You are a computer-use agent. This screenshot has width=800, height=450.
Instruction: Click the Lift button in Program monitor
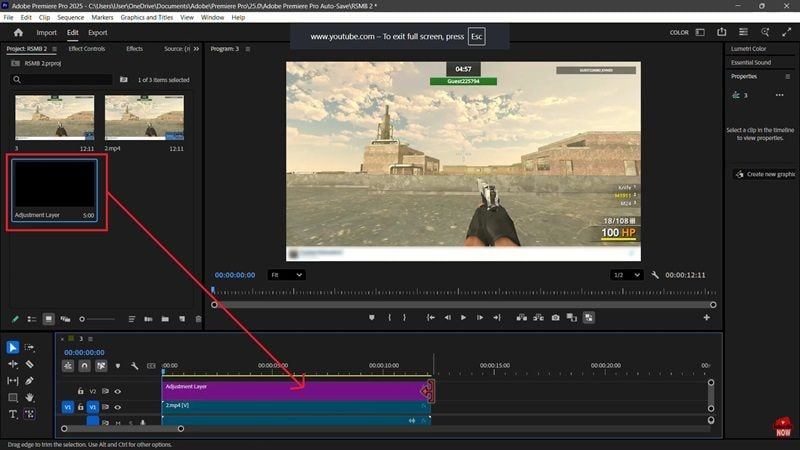(x=521, y=317)
